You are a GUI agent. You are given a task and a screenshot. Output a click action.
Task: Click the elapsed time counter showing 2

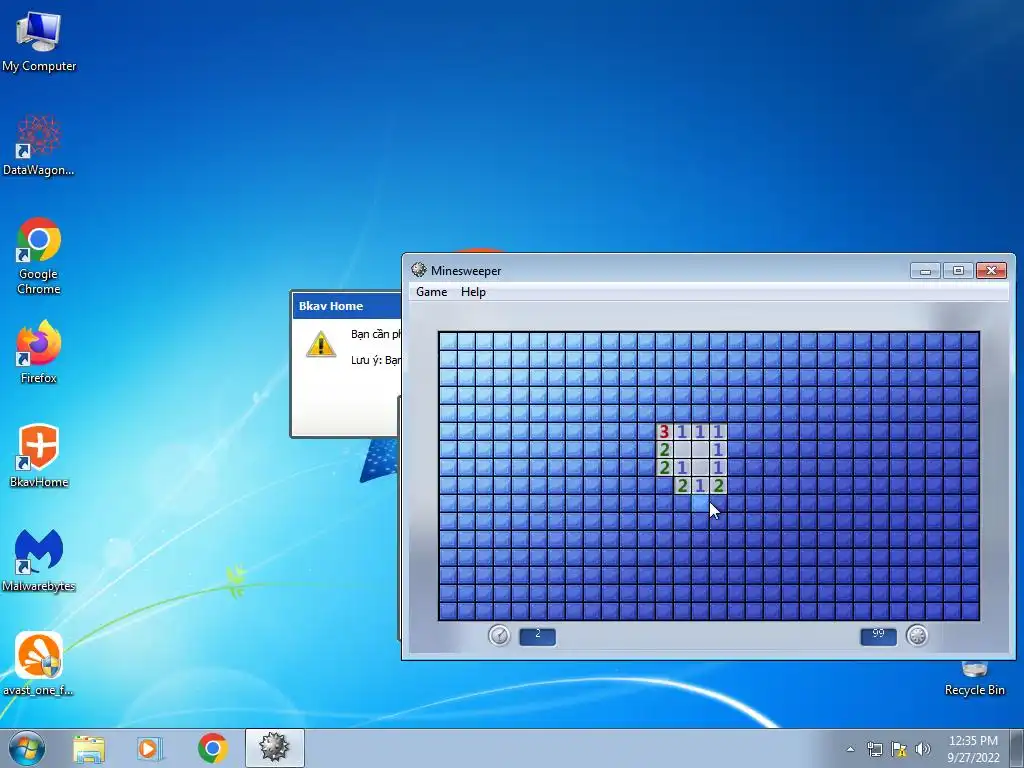tap(537, 636)
